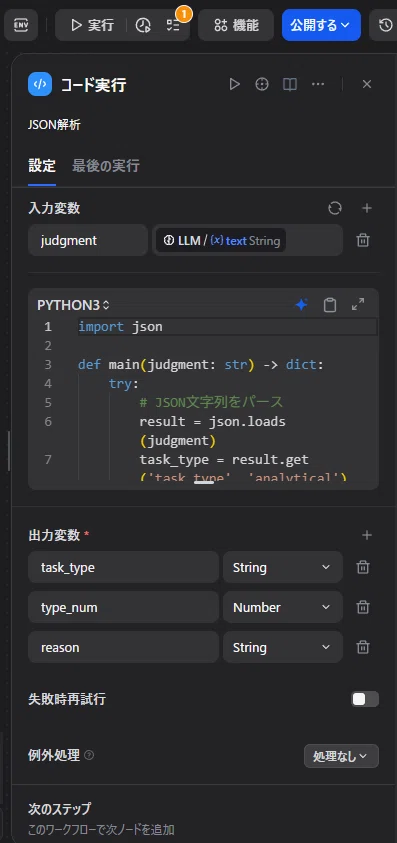This screenshot has width=397, height=843.
Task: Edit the type_num output variable name
Action: (123, 608)
